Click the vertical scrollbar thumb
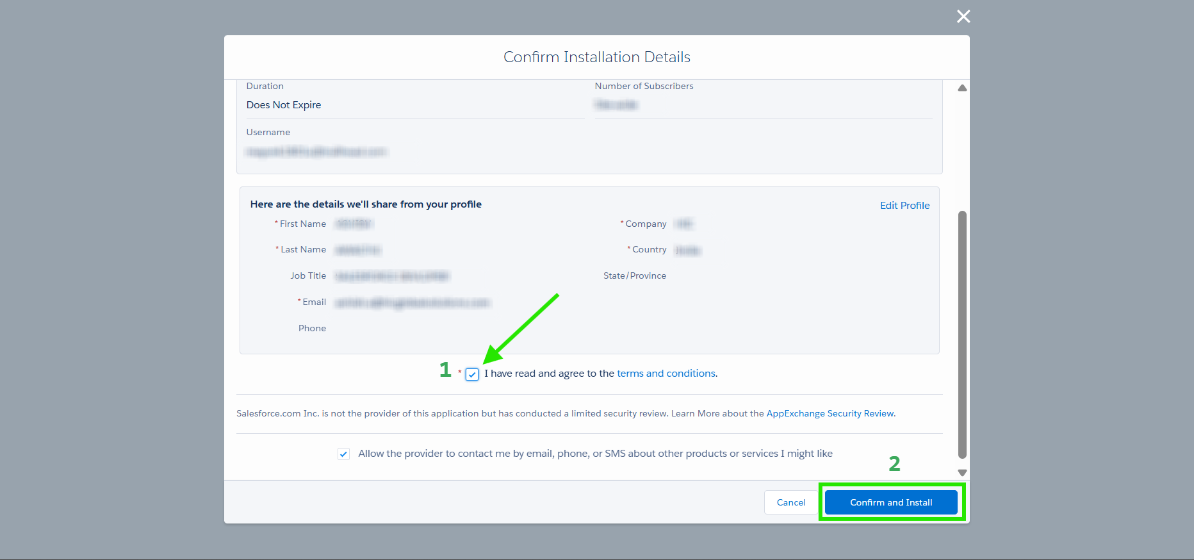The image size is (1194, 560). 962,334
